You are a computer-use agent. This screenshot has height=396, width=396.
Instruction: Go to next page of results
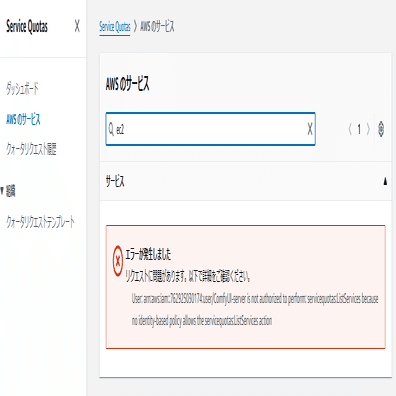(x=368, y=129)
